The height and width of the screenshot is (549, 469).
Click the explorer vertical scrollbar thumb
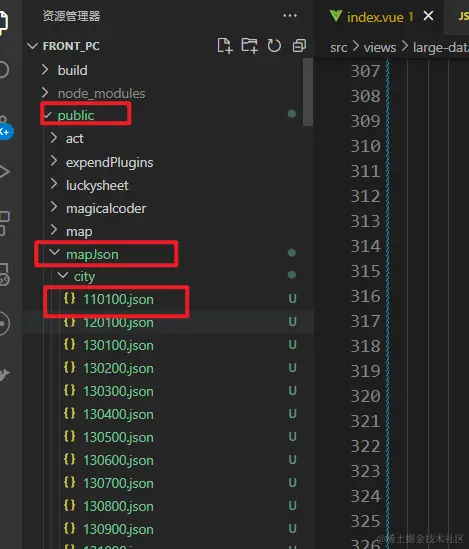point(308,92)
